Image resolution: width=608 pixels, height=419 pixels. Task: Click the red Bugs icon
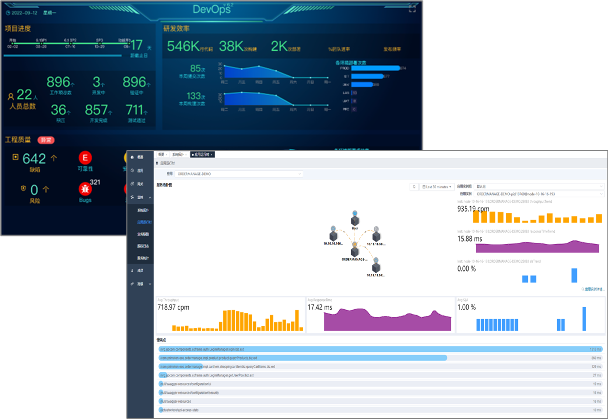click(86, 187)
